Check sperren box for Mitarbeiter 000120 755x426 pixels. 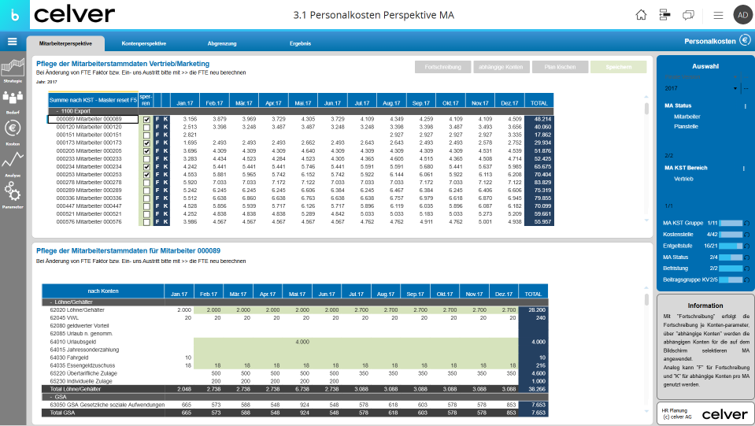click(x=146, y=128)
